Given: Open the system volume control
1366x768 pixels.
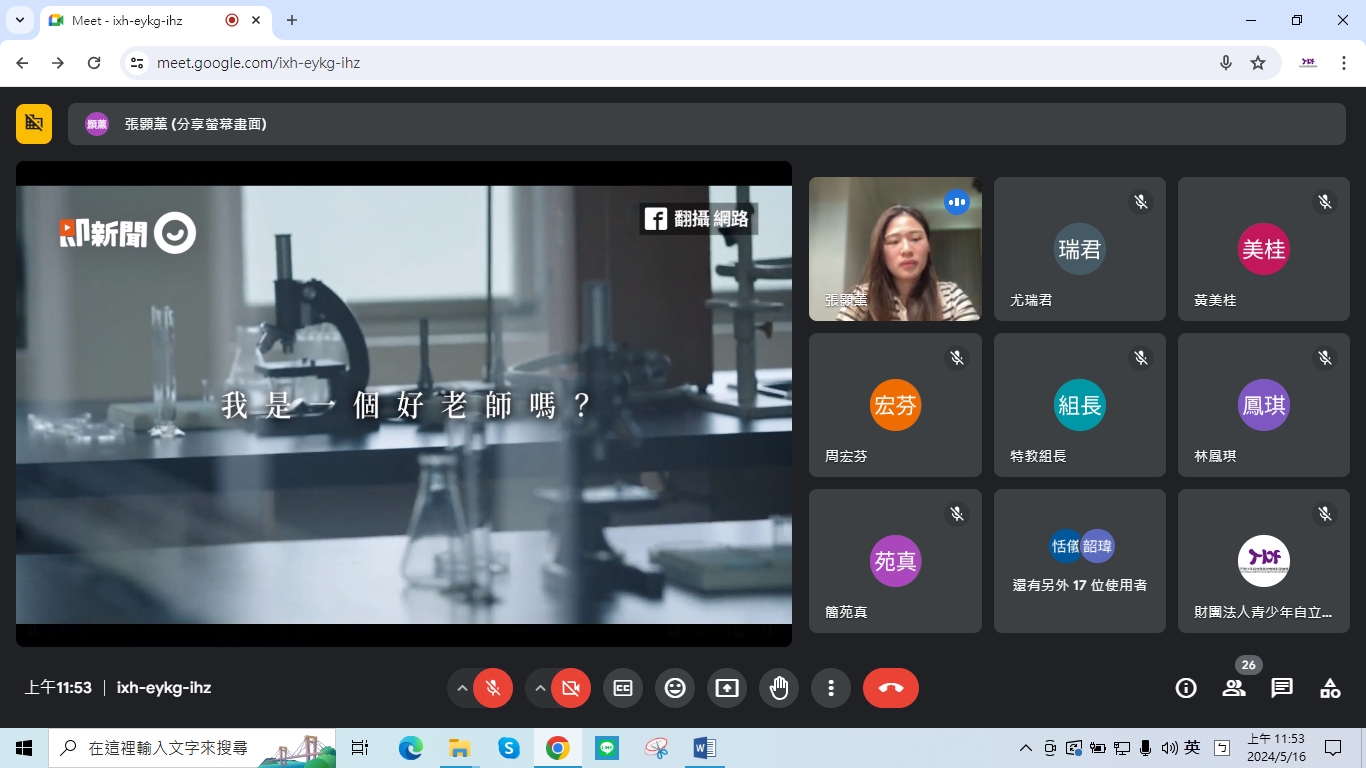Looking at the screenshot, I should click(x=1168, y=747).
